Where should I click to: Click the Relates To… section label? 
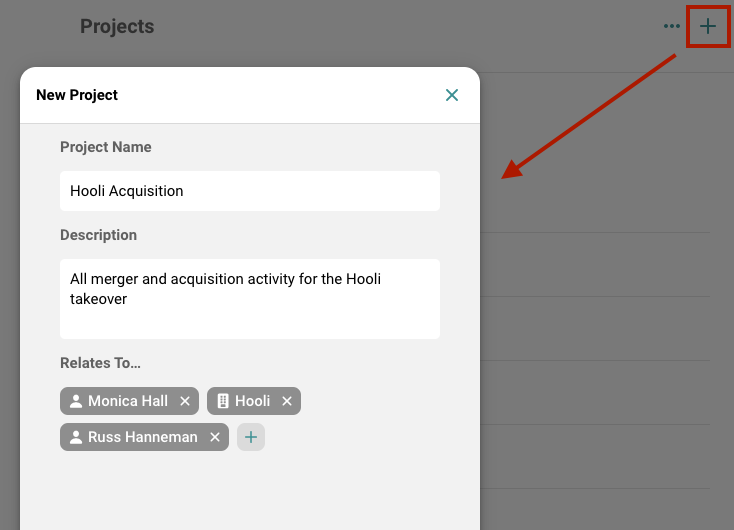tap(100, 363)
